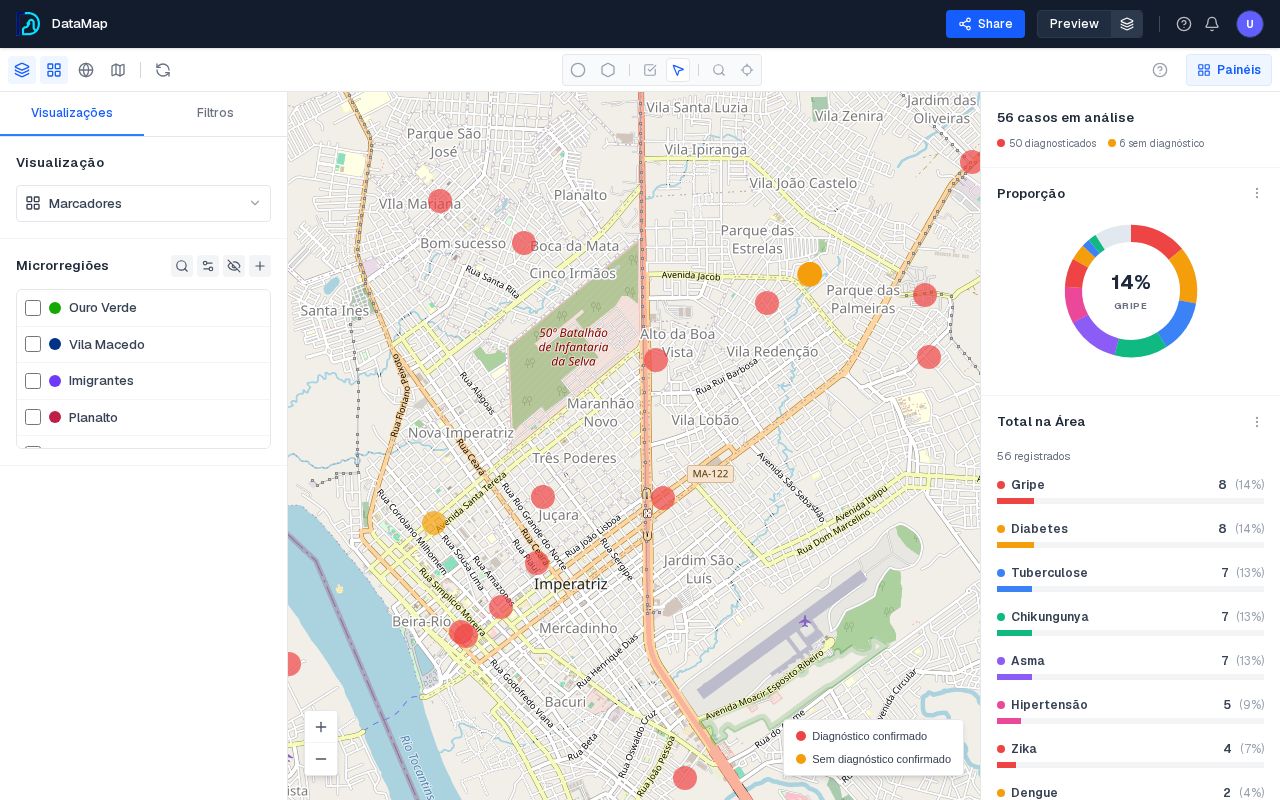Check the Ouro Verde checkbox
1280x800 pixels.
(33, 308)
